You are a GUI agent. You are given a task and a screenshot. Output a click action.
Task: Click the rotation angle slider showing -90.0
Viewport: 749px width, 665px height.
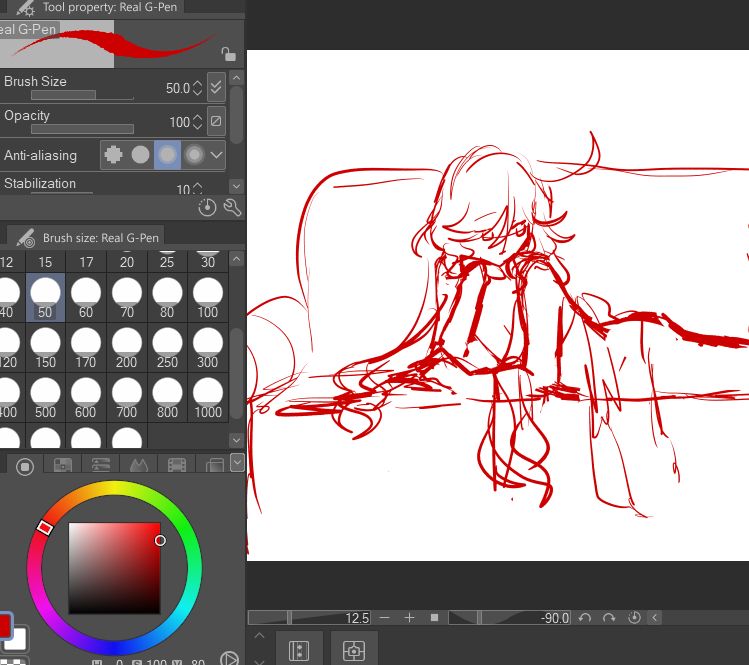(x=510, y=618)
